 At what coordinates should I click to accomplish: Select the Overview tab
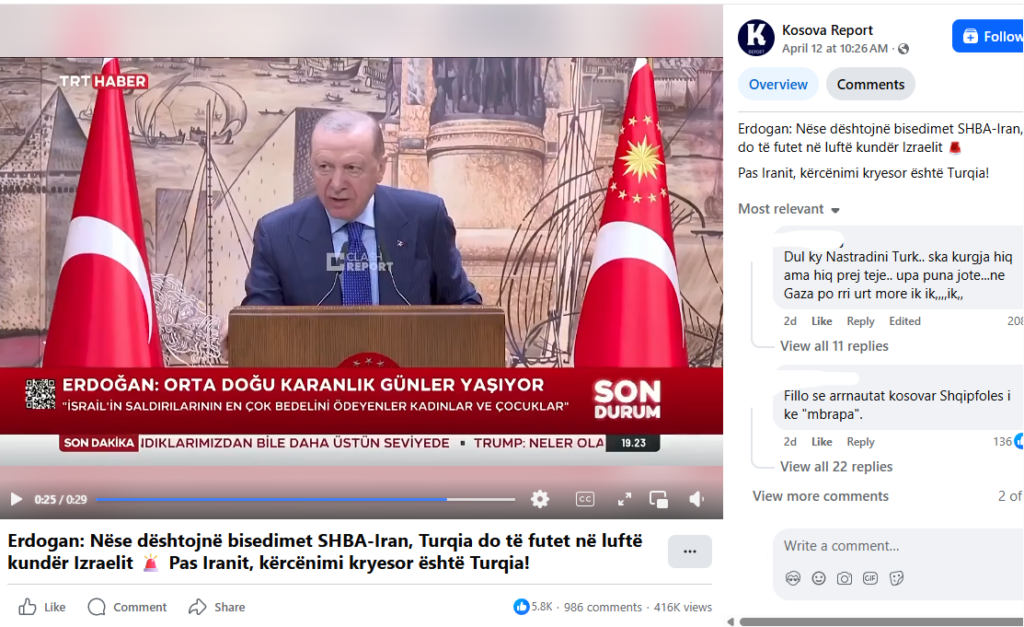[x=778, y=84]
